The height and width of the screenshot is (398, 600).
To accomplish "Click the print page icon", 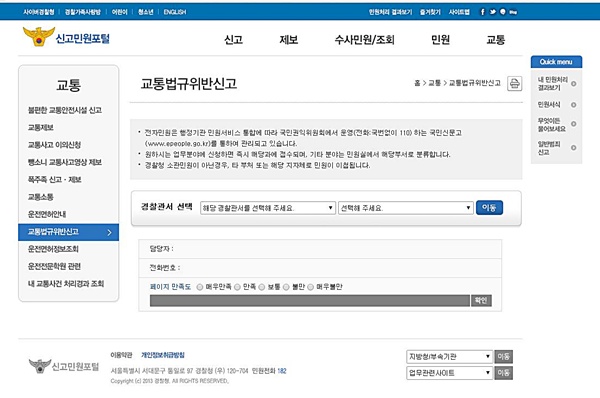I will (514, 83).
